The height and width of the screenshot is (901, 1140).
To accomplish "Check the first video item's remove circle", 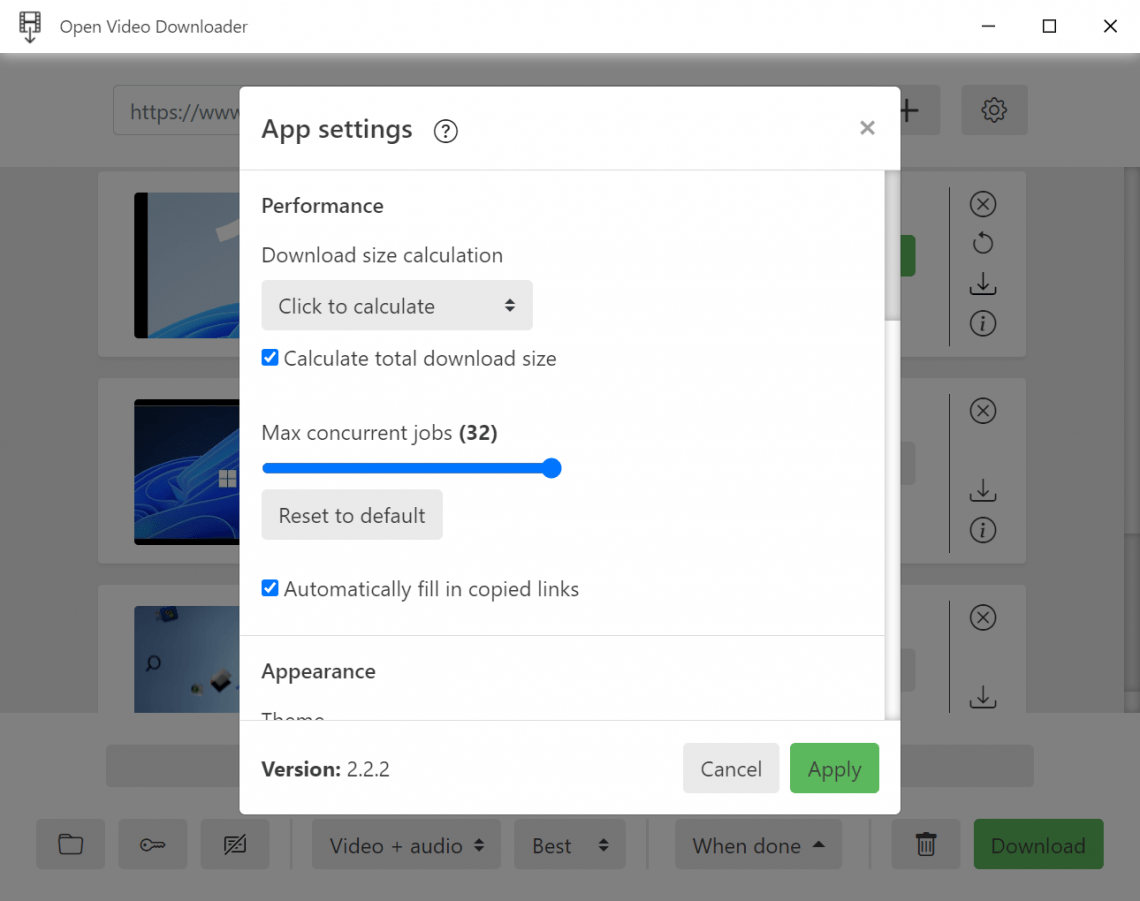I will [x=982, y=204].
